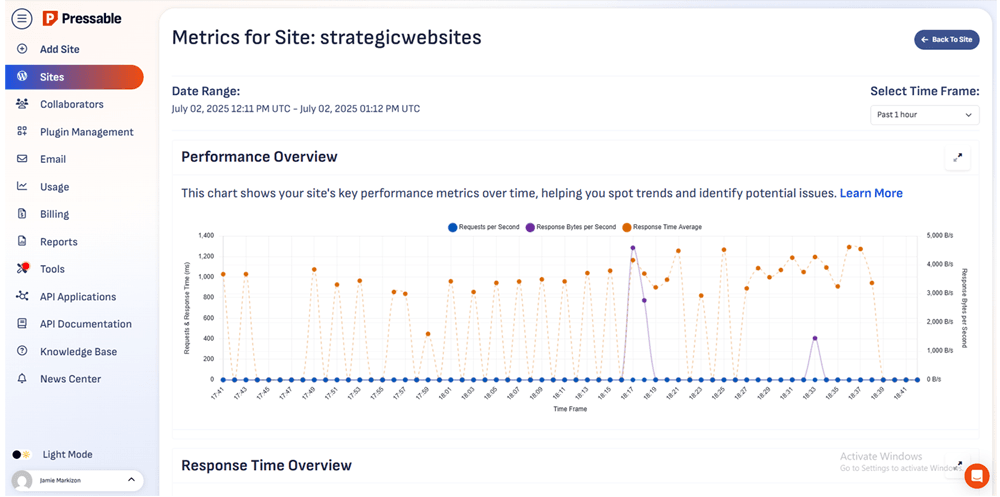The height and width of the screenshot is (497, 1000).
Task: Click the Tools icon with red badge
Action: point(22,269)
